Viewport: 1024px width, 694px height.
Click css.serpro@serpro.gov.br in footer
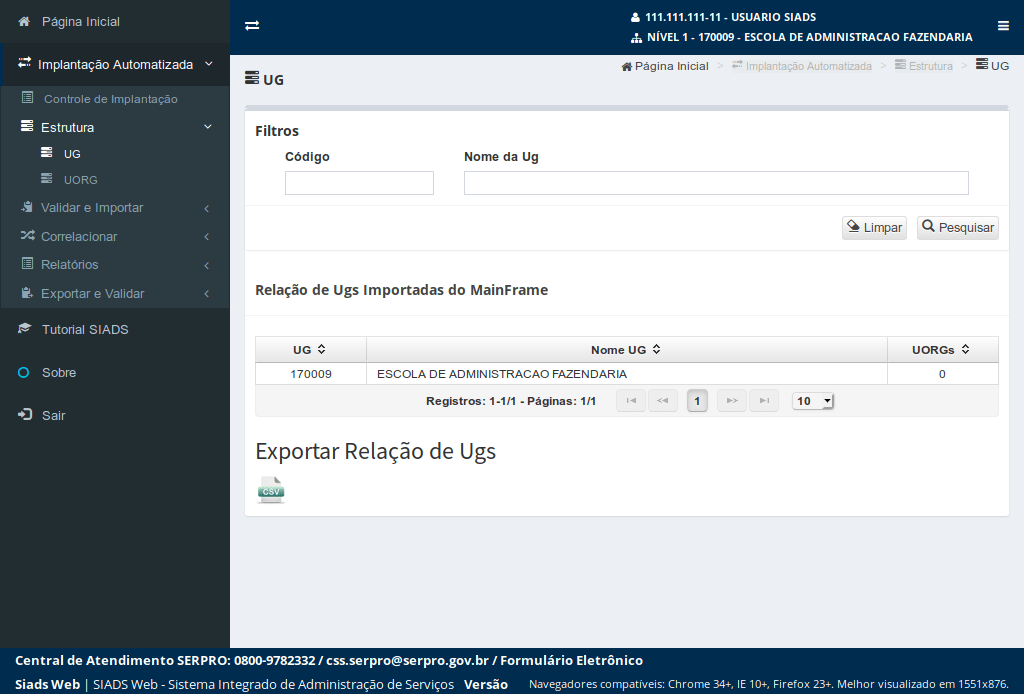[x=408, y=660]
